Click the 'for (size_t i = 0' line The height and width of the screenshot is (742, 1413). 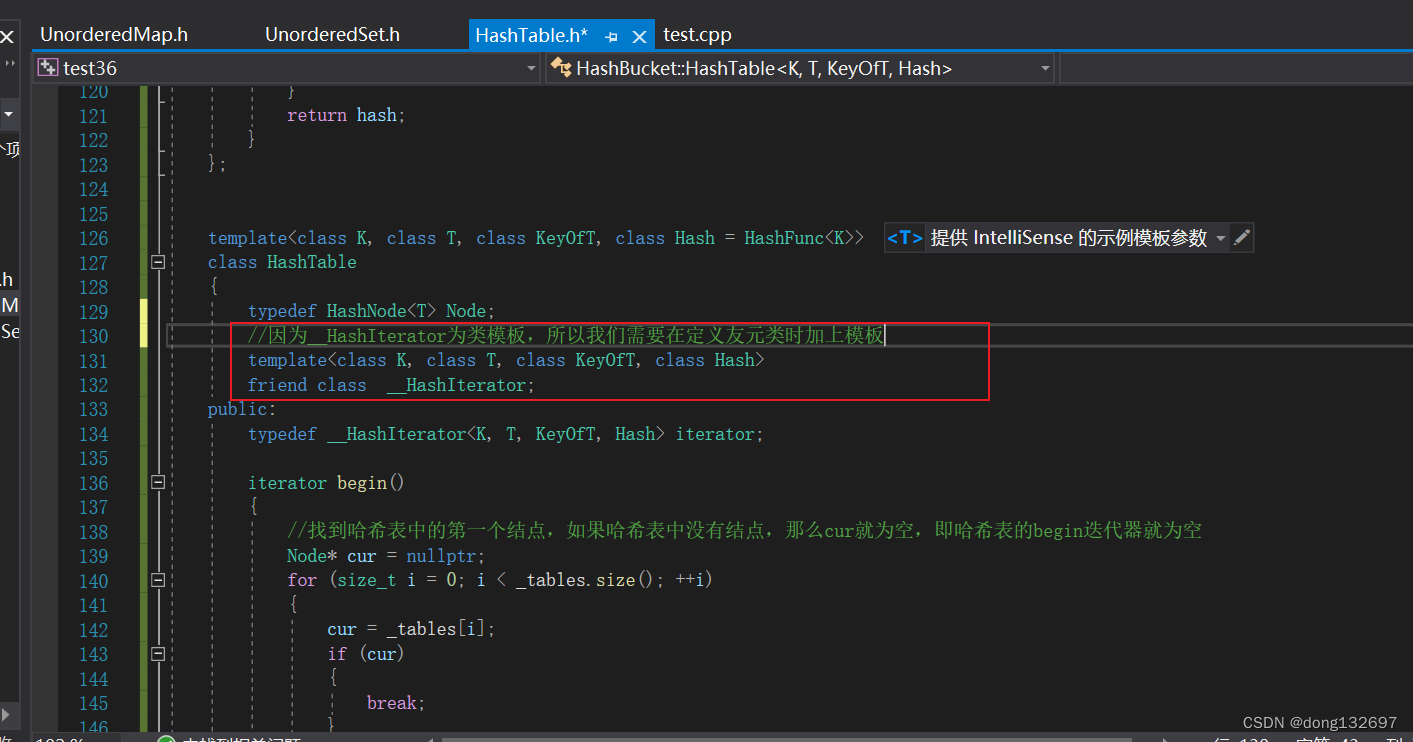click(x=499, y=580)
